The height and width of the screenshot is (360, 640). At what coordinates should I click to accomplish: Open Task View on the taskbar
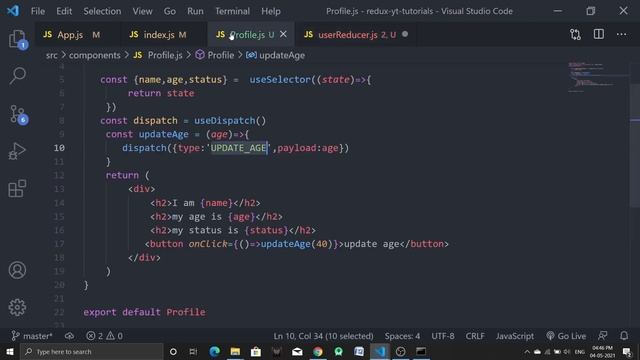click(193, 351)
